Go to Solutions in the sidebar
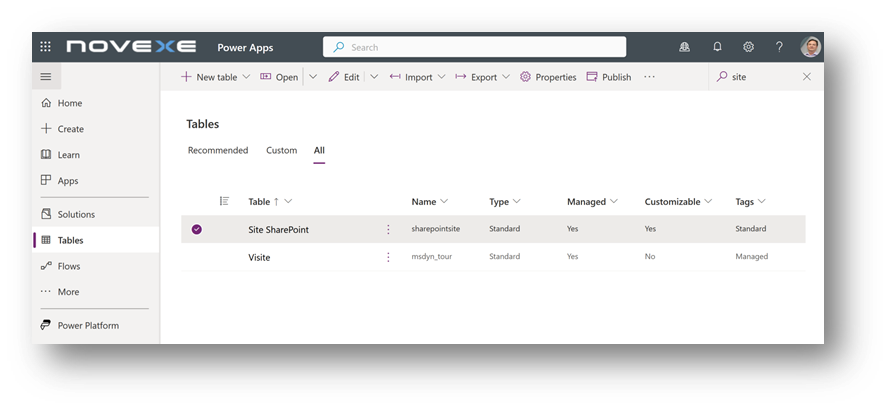The width and height of the screenshot is (889, 409). [x=76, y=214]
